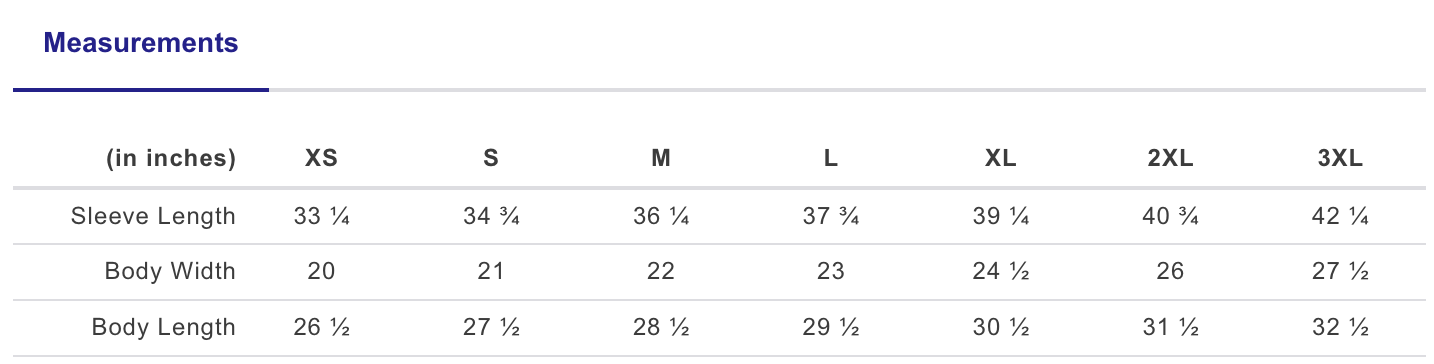Select the 3XL size column header

1341,159
